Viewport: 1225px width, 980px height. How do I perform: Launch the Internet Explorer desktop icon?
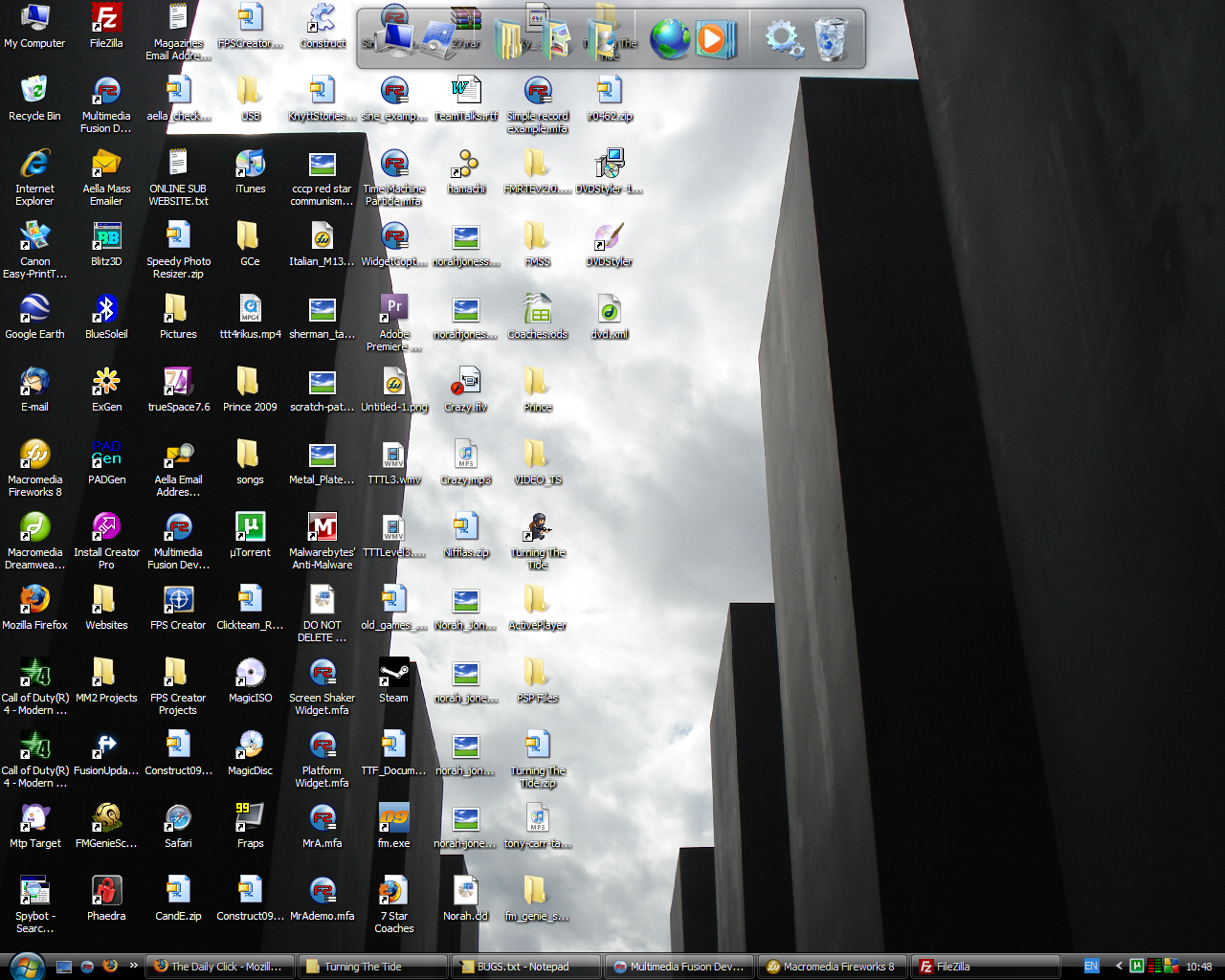click(35, 177)
